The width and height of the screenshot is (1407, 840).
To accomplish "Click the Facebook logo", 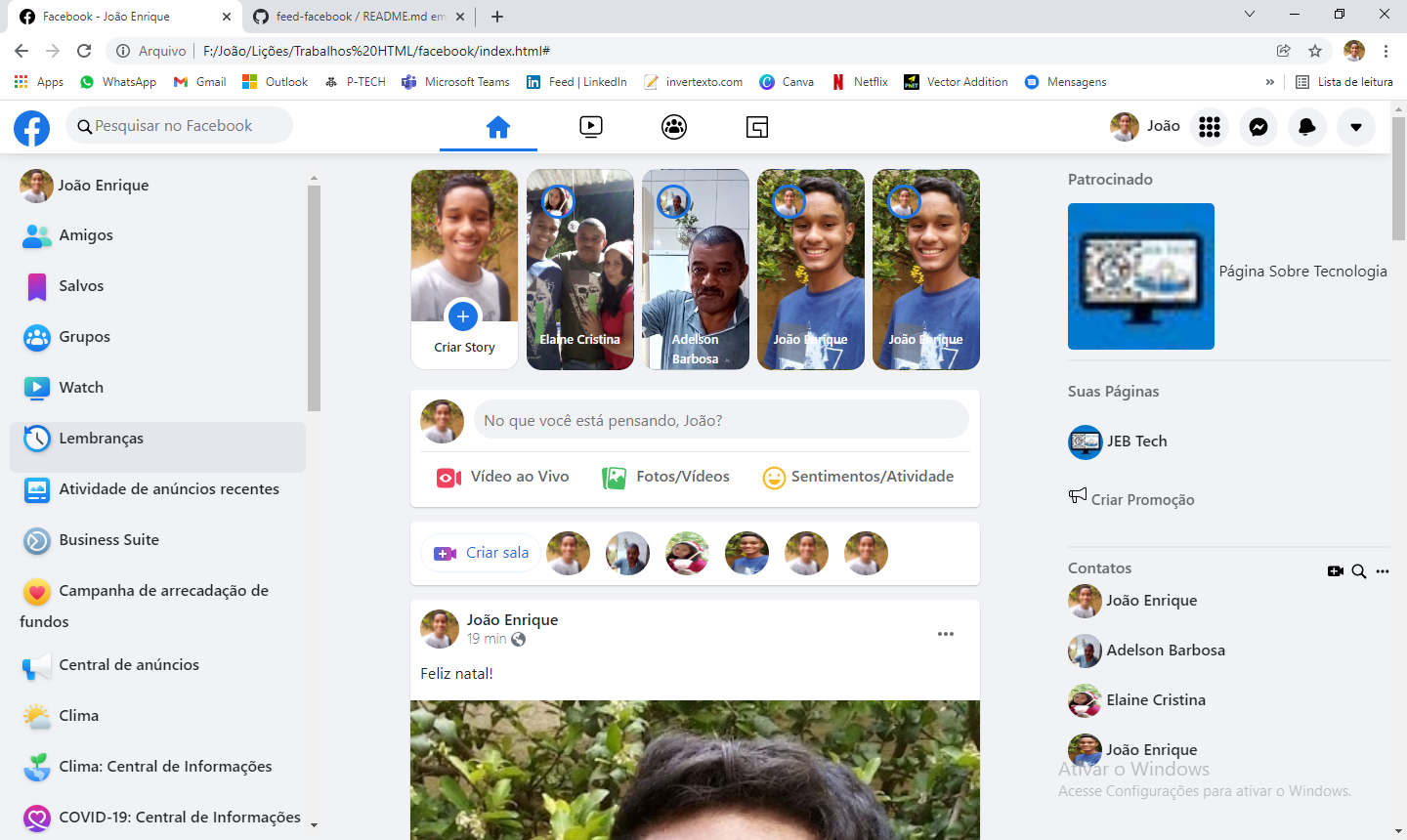I will click(31, 128).
